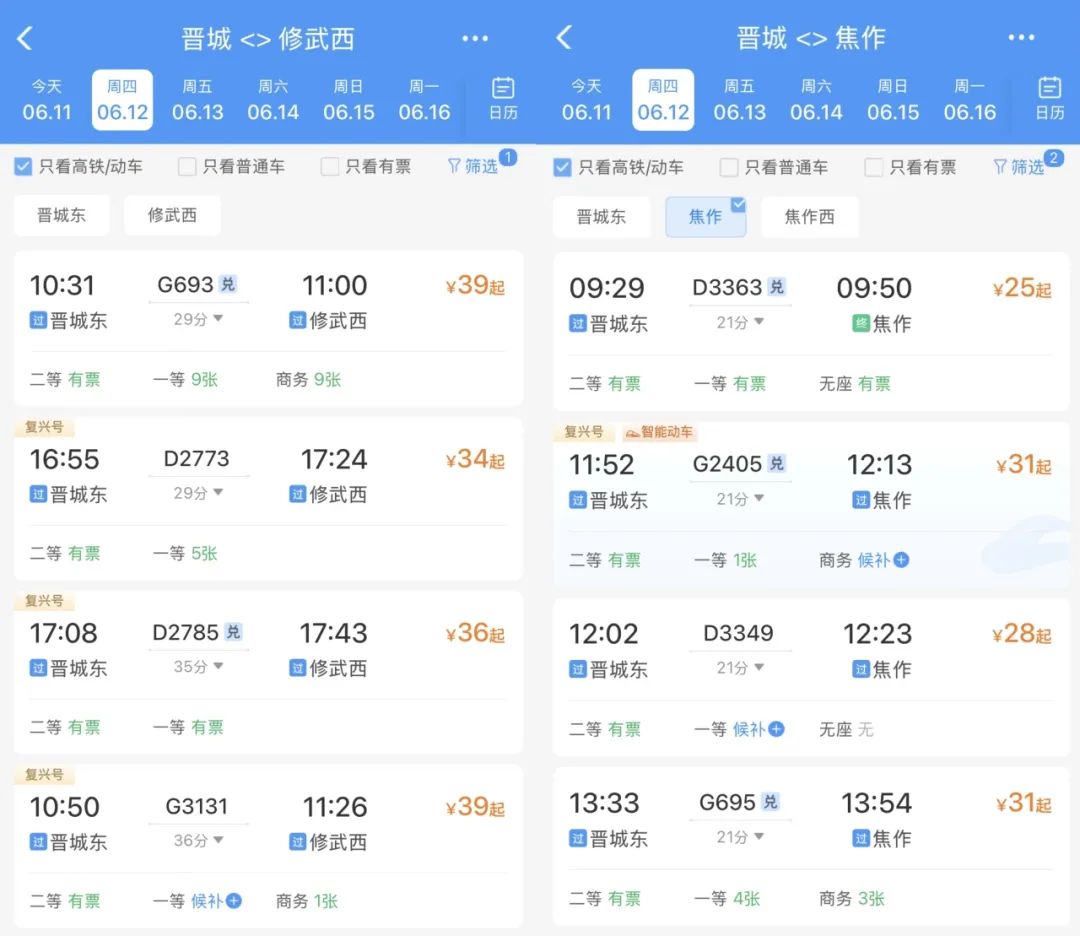Expand stops for G2405 21分
Screen dimensions: 1080x936
point(740,498)
